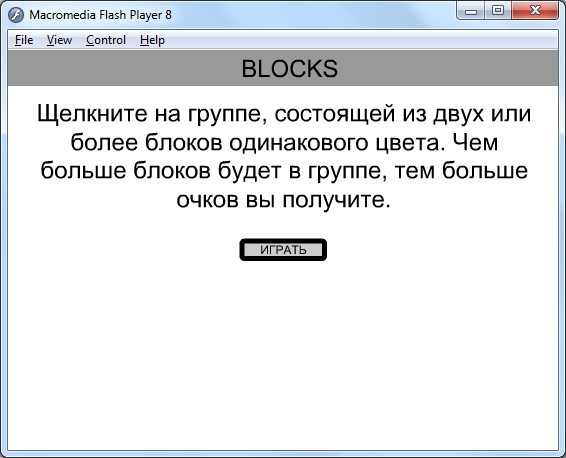Click the Flash Player icon in title bar
Viewport: 566px width, 458px height.
[16, 15]
